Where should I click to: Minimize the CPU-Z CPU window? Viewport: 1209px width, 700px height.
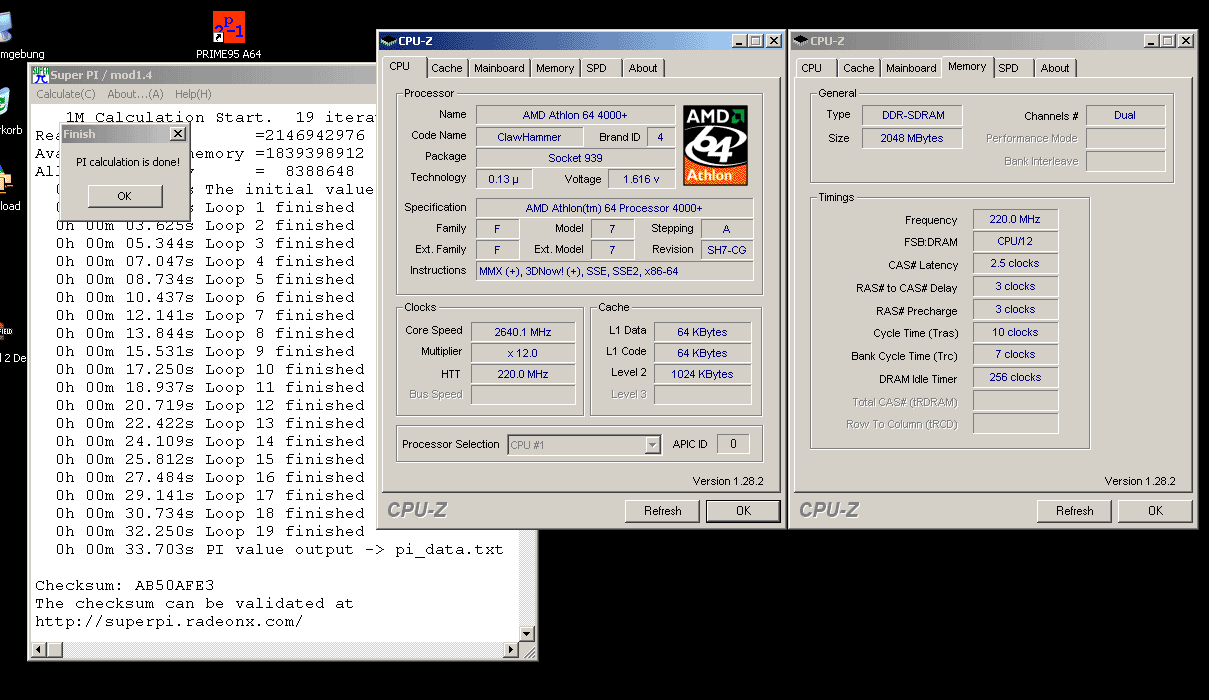[x=739, y=41]
